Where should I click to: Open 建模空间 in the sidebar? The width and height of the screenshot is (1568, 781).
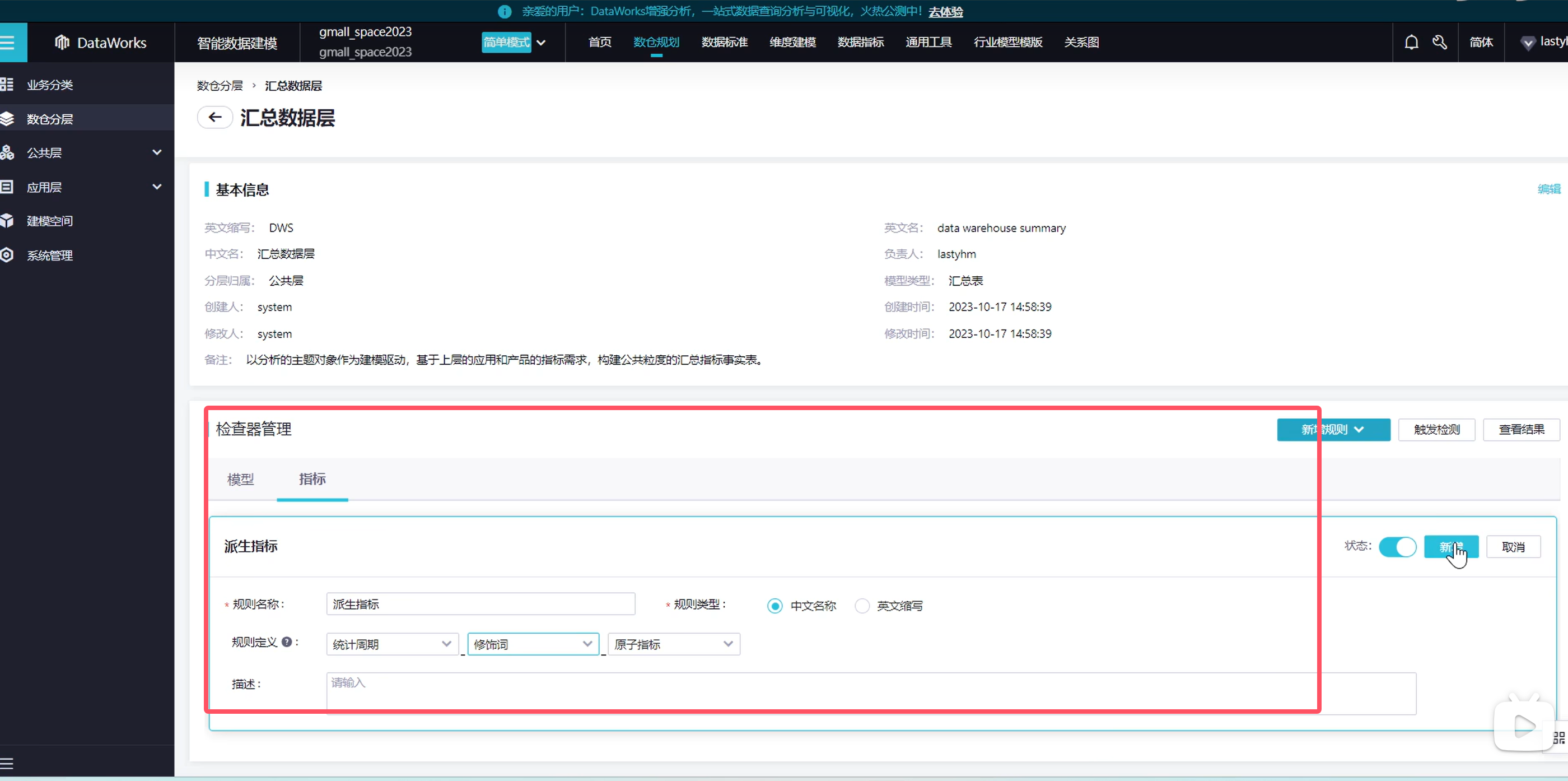50,221
